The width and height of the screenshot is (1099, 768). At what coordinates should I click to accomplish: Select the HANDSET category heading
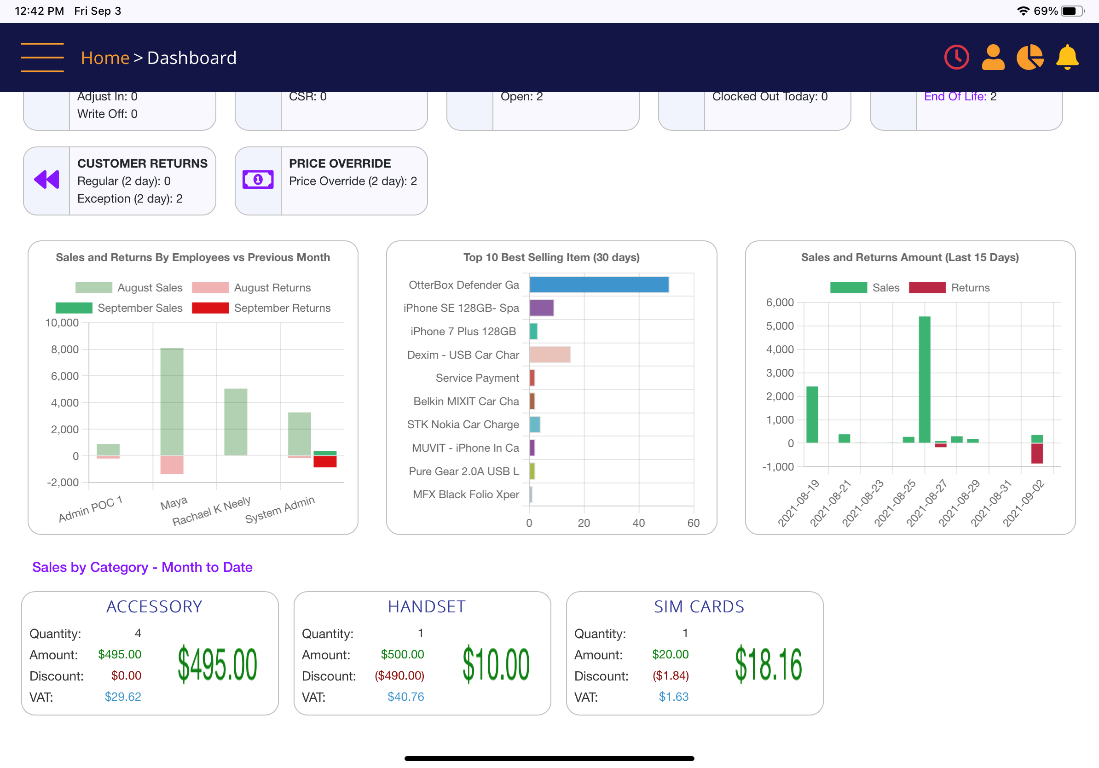click(427, 607)
